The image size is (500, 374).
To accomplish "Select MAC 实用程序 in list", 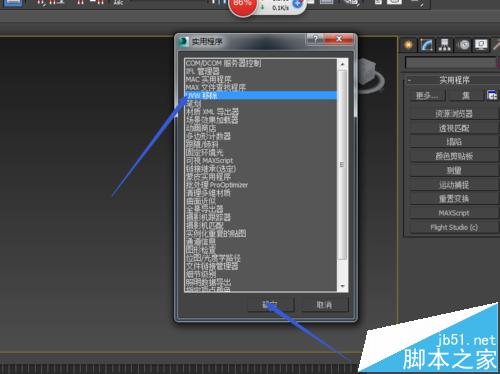I will pyautogui.click(x=261, y=79).
